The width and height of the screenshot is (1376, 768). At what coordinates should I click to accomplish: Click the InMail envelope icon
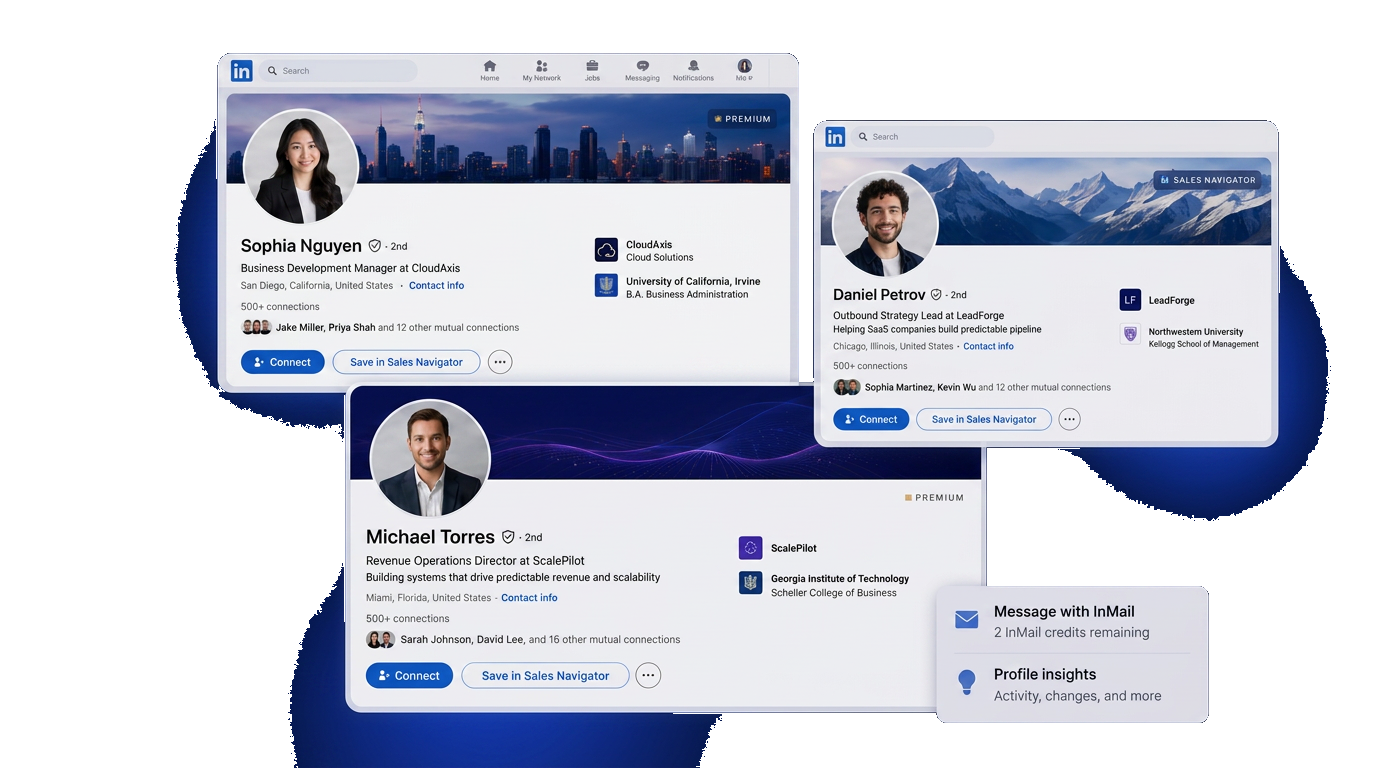pos(966,620)
